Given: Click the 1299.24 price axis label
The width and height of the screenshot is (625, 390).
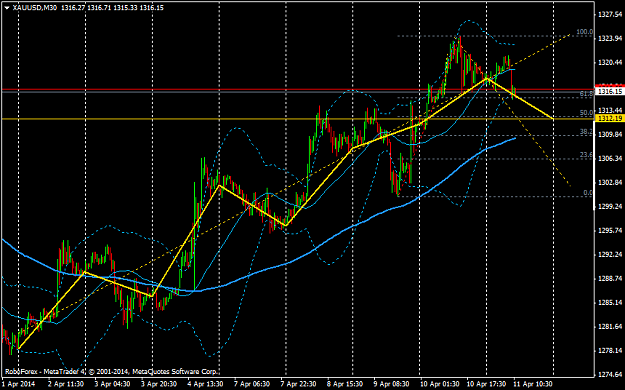Looking at the screenshot, I should (x=610, y=206).
